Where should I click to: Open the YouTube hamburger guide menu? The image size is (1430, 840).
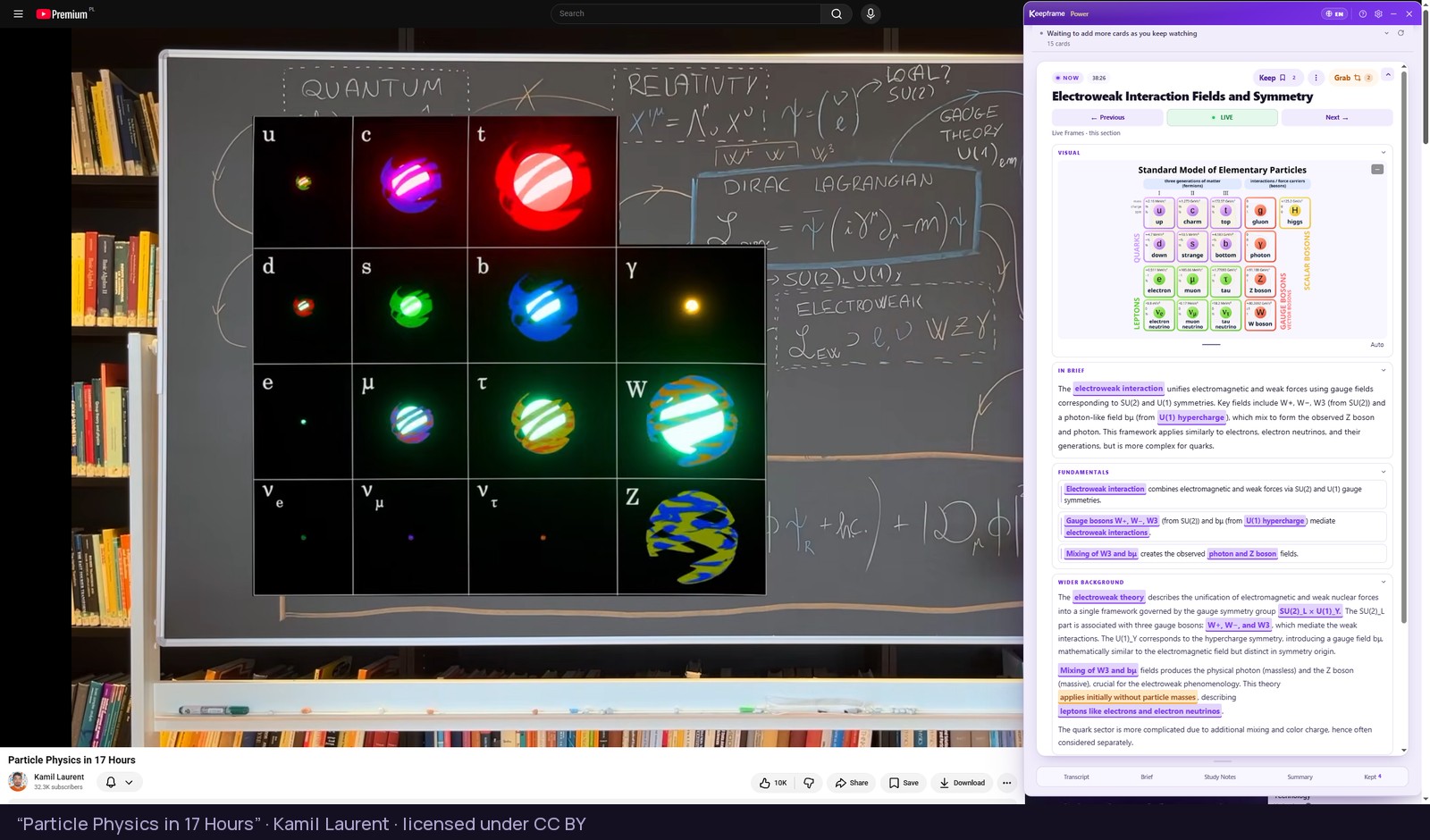pyautogui.click(x=18, y=13)
